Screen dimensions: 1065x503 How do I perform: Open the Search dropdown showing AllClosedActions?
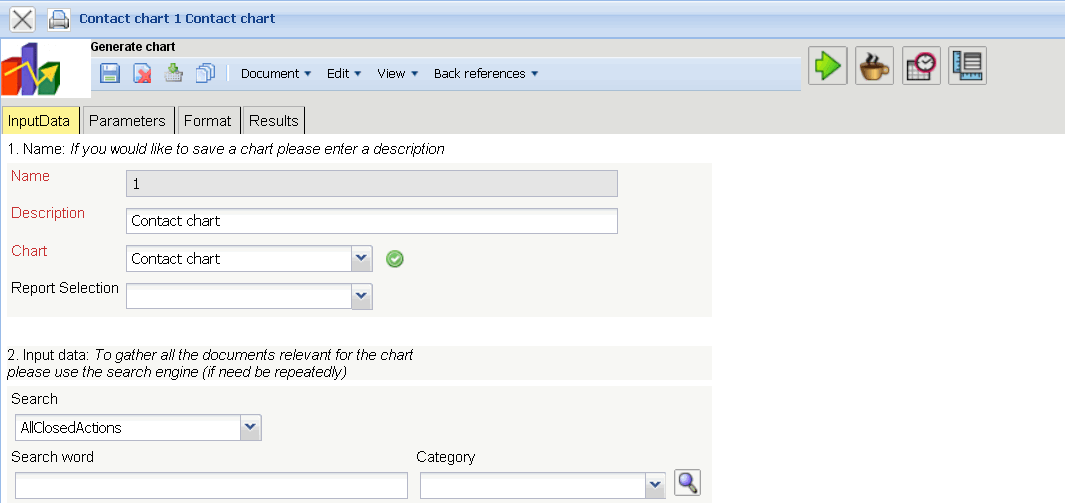250,428
